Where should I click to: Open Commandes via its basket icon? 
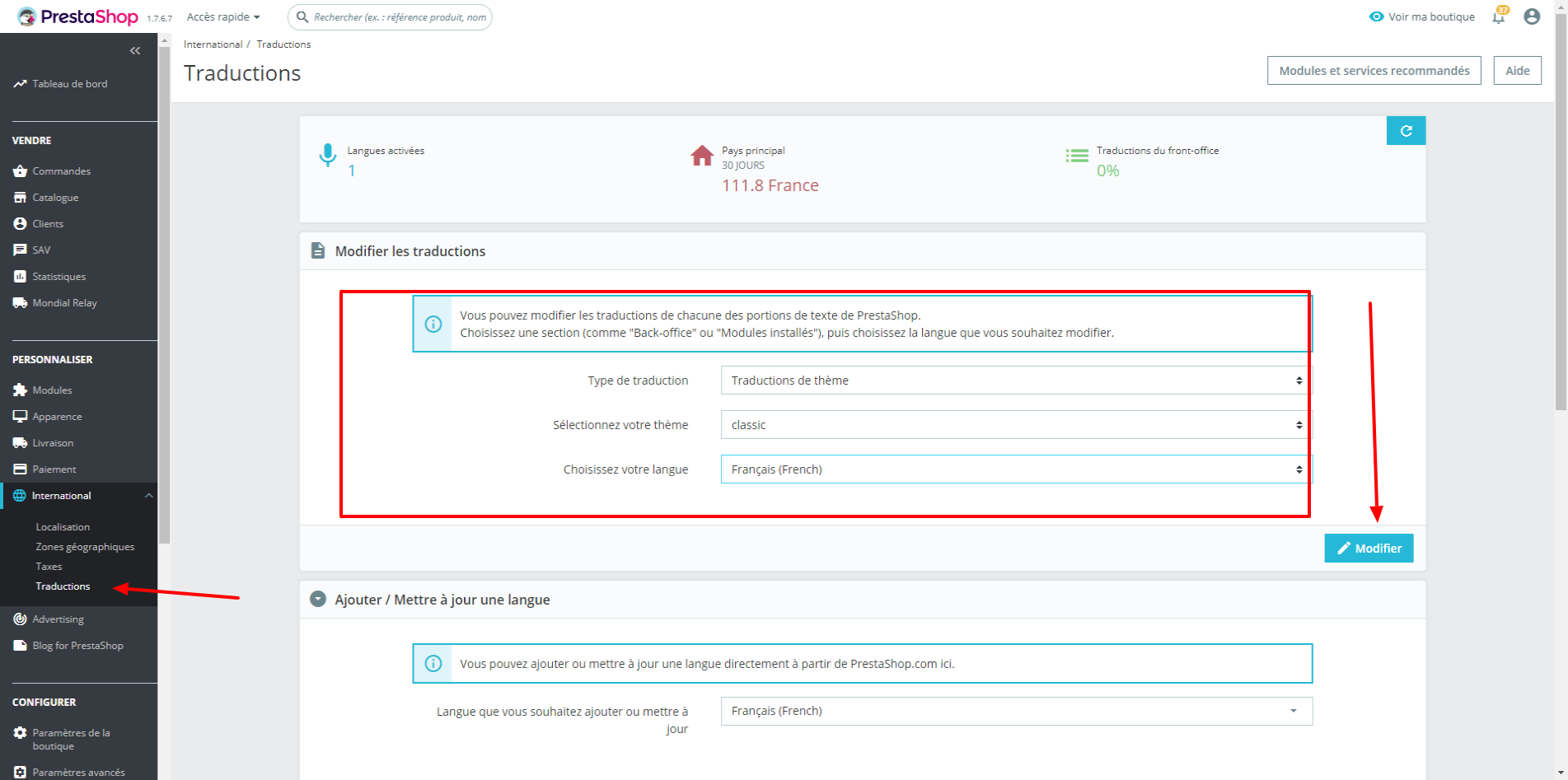(x=21, y=171)
